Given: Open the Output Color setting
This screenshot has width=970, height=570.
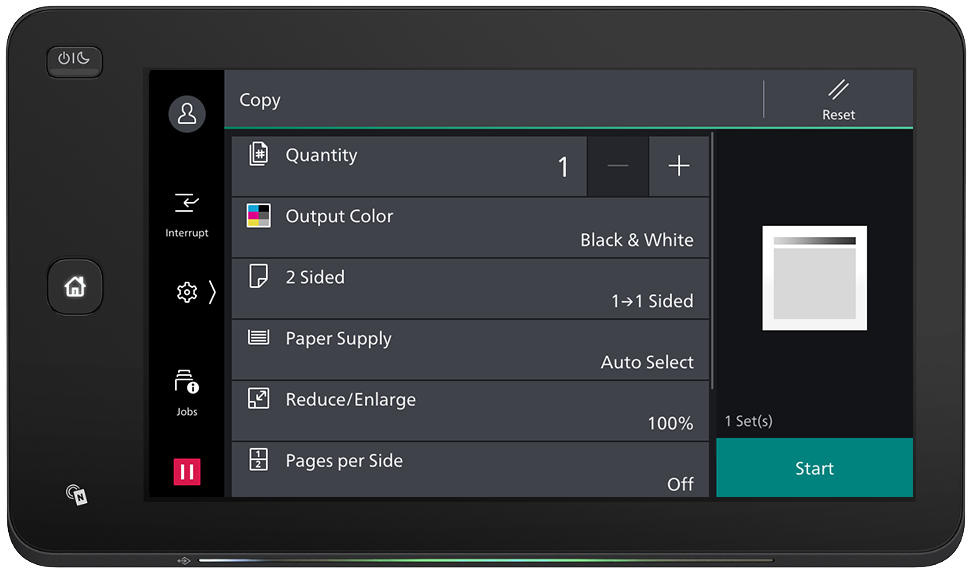Looking at the screenshot, I should (x=470, y=227).
